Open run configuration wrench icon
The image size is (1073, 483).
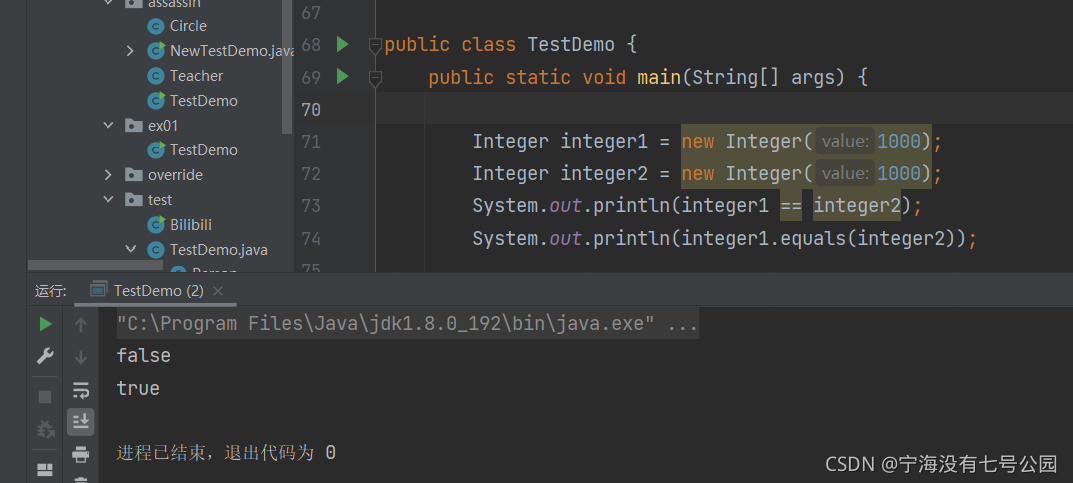(45, 356)
